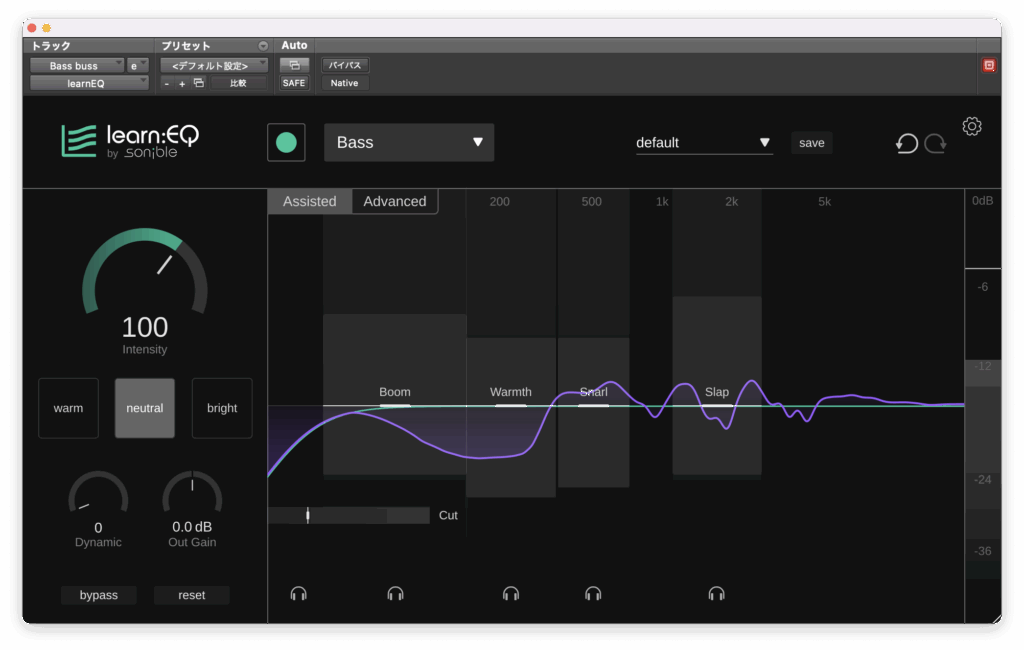Switch to the Assisted tab
Image resolution: width=1024 pixels, height=650 pixels.
pos(310,201)
